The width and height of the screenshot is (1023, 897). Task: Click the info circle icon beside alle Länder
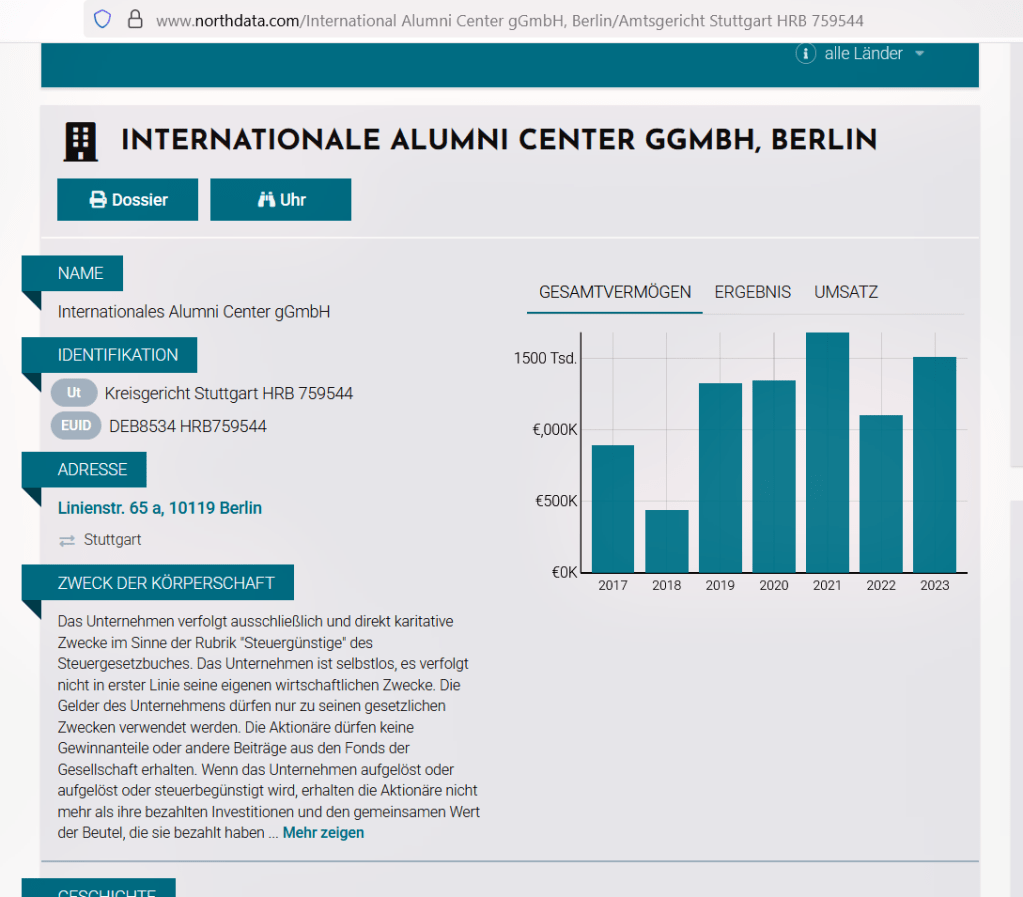pyautogui.click(x=805, y=54)
